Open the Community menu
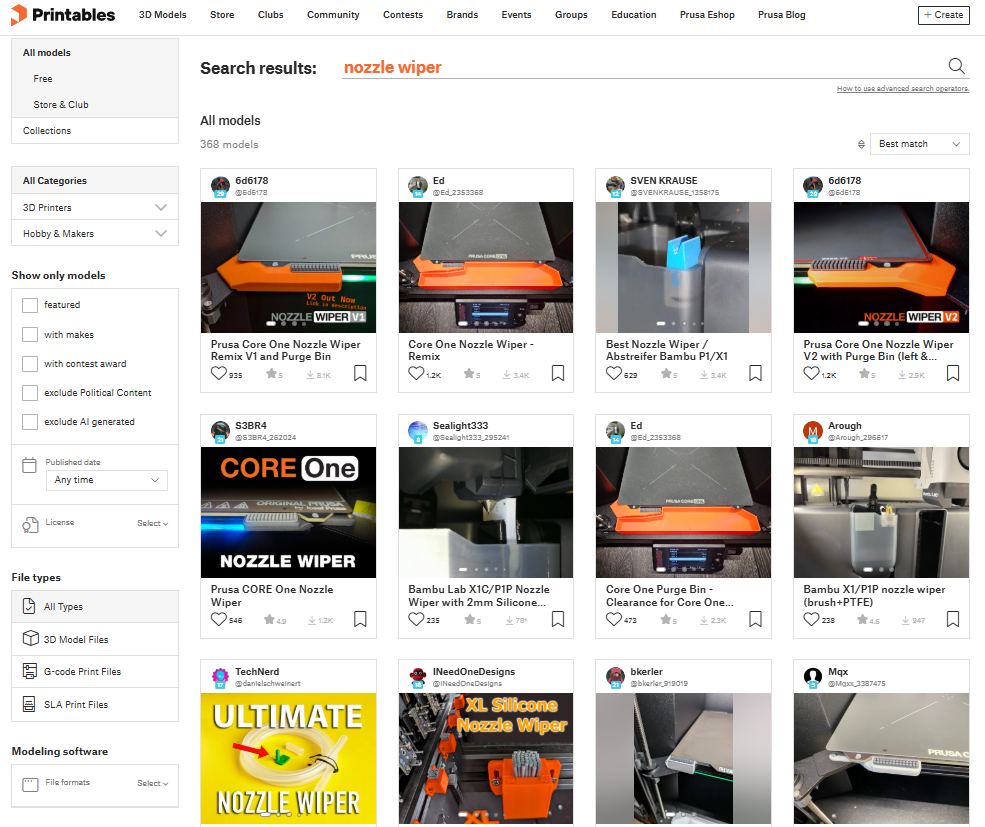 (x=333, y=14)
